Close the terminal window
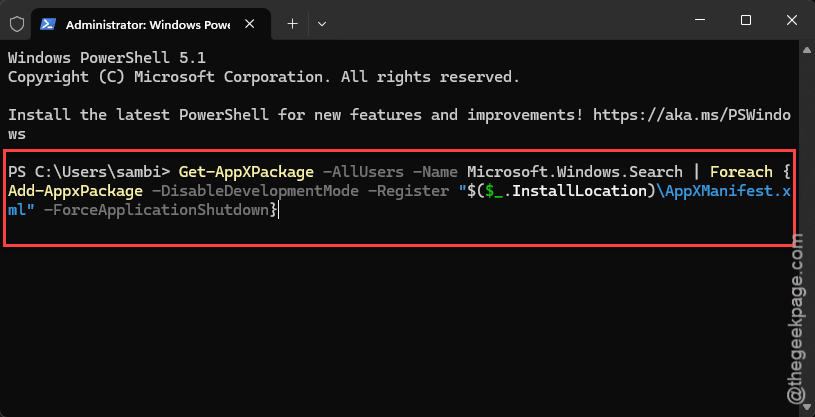 tap(792, 20)
